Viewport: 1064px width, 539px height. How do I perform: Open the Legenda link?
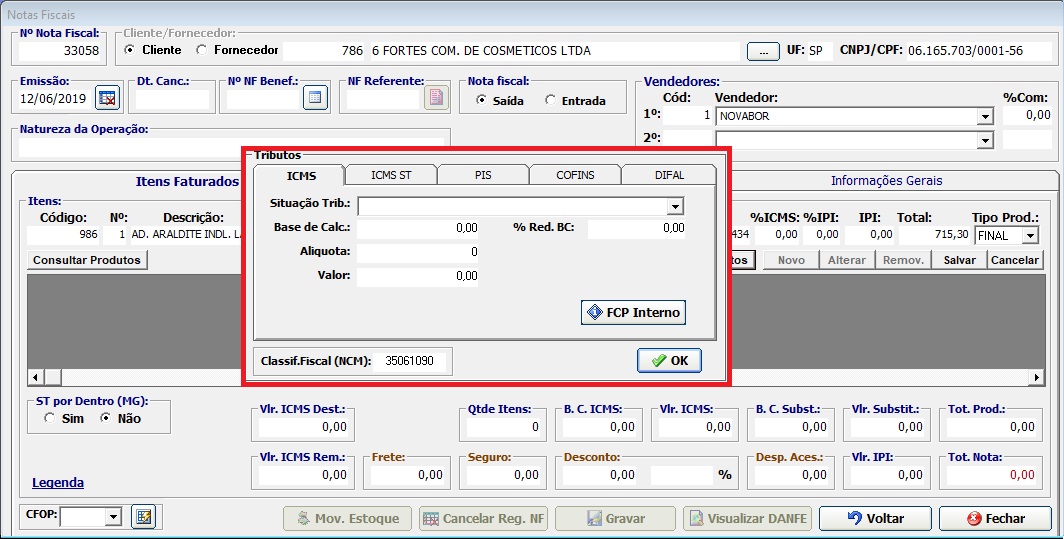pos(58,483)
